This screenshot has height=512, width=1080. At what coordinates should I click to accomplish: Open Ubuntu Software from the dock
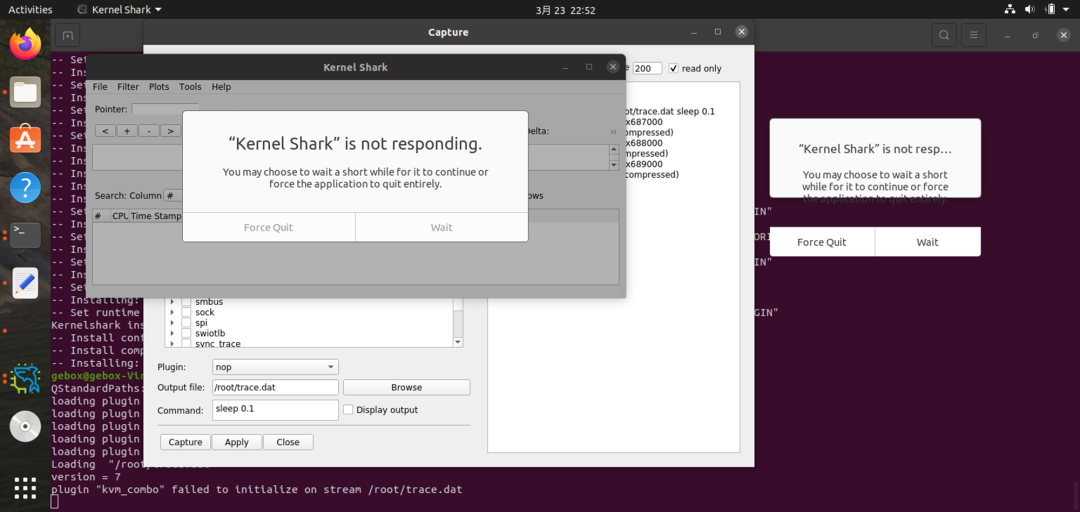click(x=25, y=140)
